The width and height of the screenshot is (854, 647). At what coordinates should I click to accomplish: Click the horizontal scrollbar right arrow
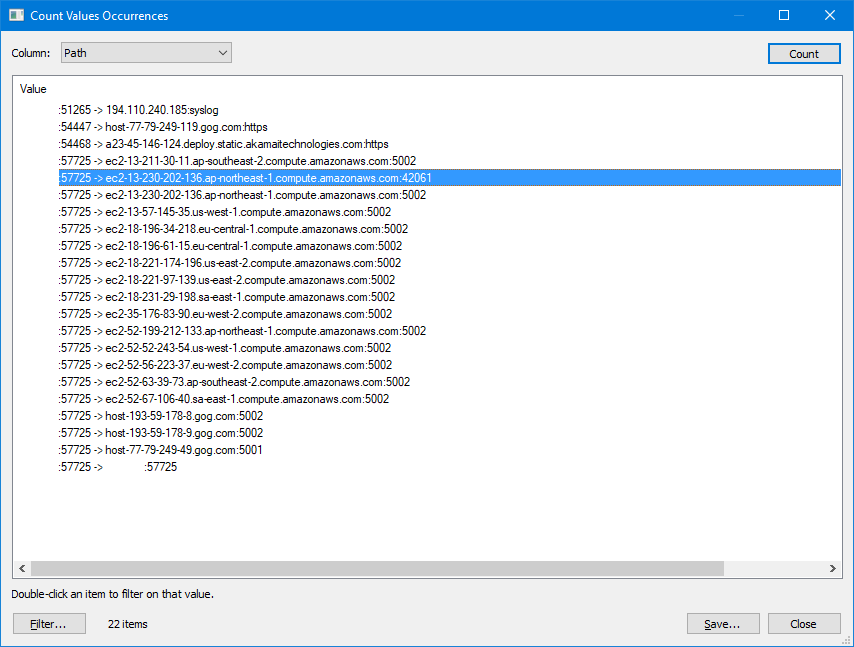(x=832, y=569)
